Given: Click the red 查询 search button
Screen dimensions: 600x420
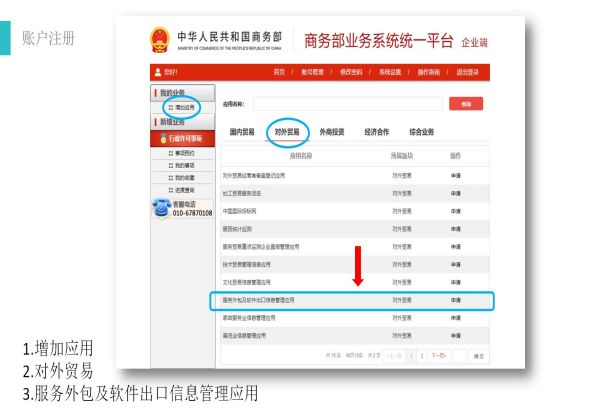Looking at the screenshot, I should tap(465, 103).
